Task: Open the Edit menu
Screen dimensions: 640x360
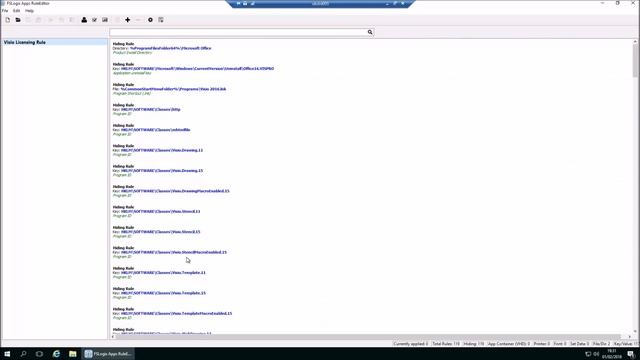Action: click(16, 11)
